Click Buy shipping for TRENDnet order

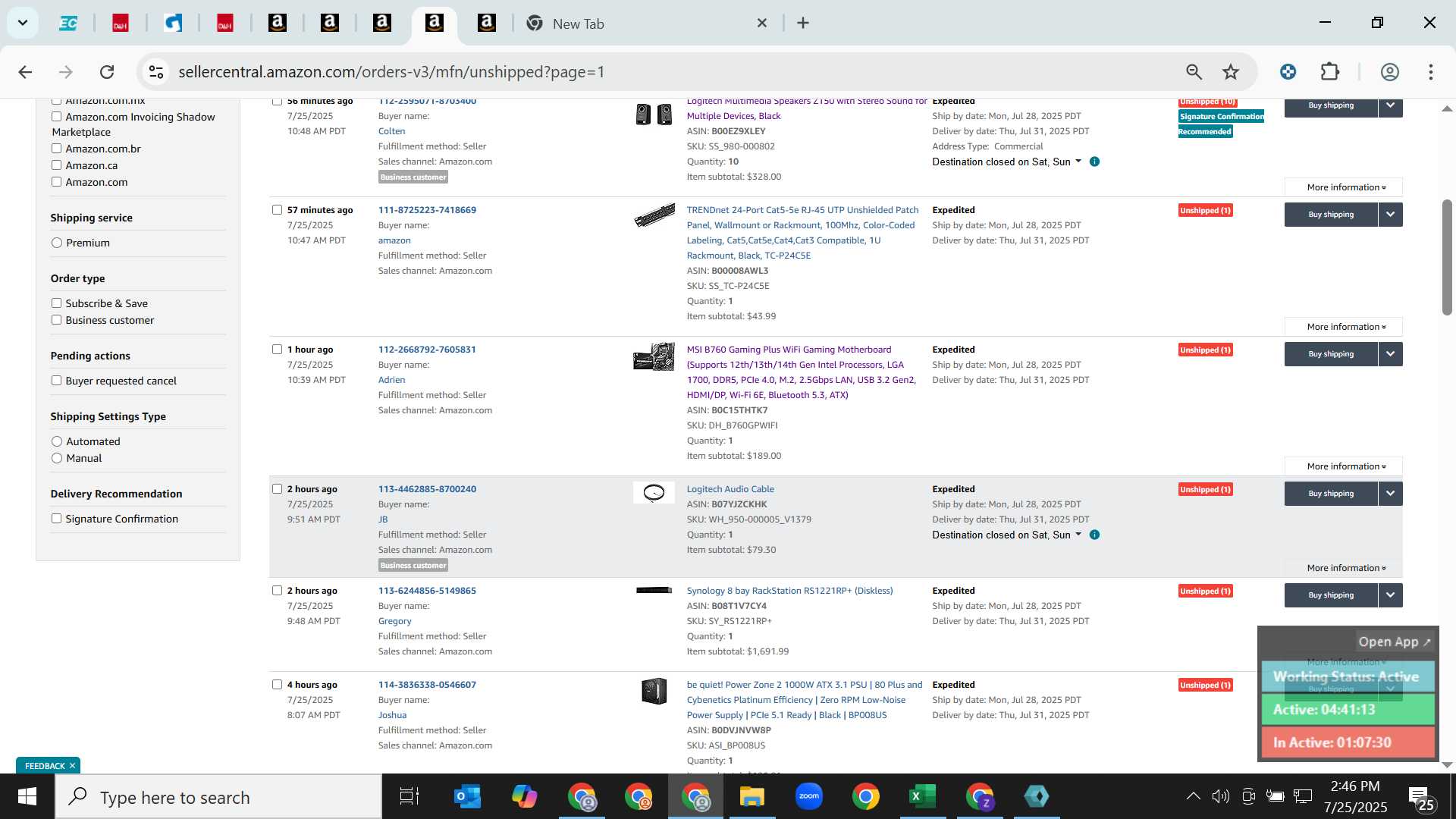click(1331, 215)
